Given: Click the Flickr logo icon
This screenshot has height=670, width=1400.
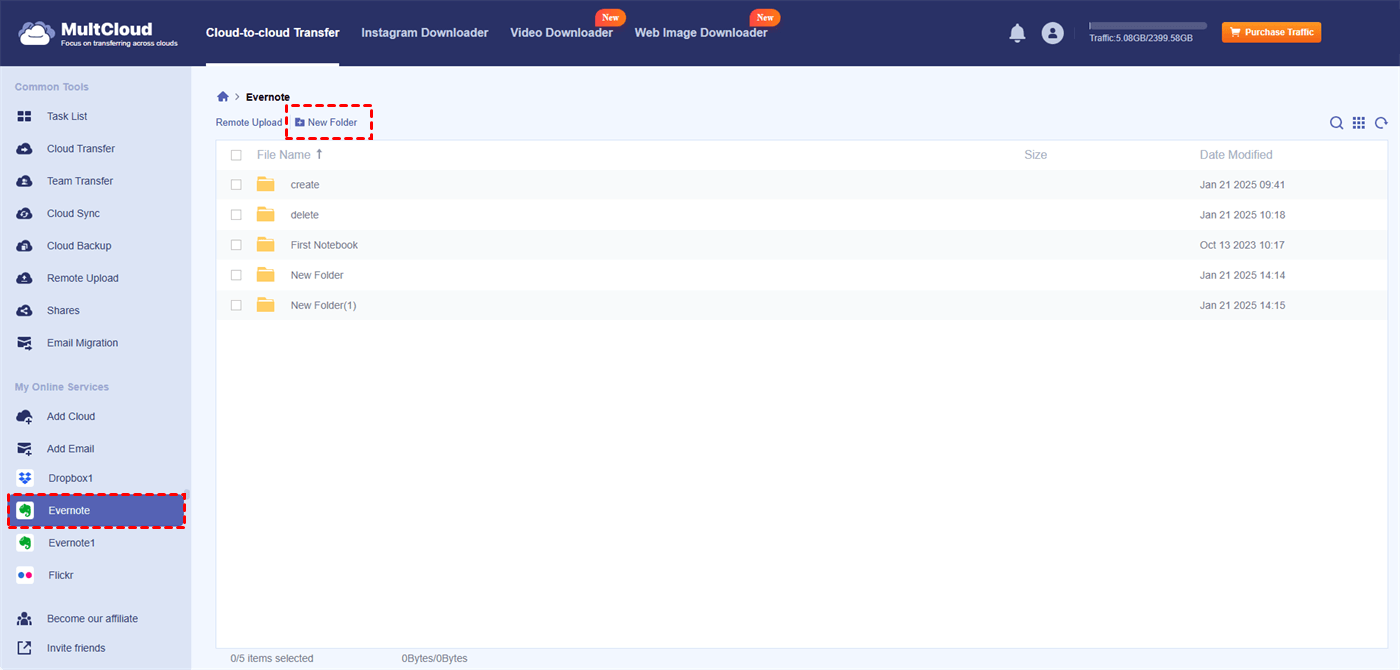Looking at the screenshot, I should tap(25, 575).
